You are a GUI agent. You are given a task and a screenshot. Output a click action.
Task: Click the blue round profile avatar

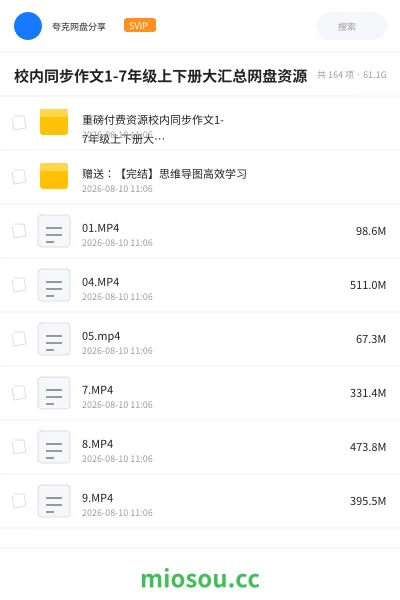[x=28, y=26]
